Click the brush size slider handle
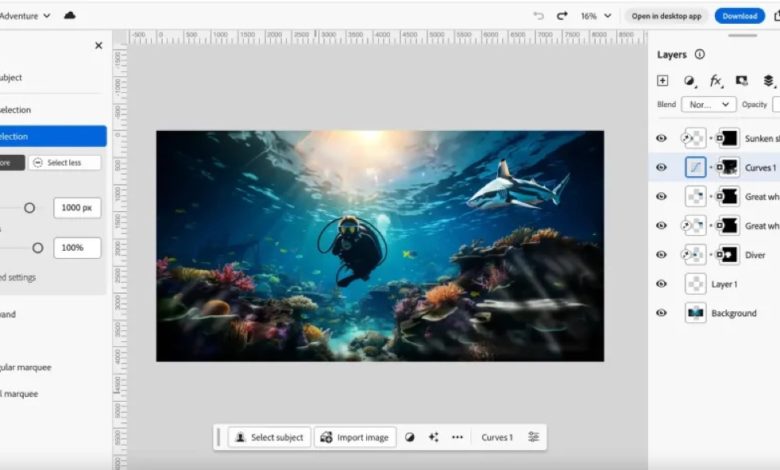The height and width of the screenshot is (470, 780). tap(29, 208)
